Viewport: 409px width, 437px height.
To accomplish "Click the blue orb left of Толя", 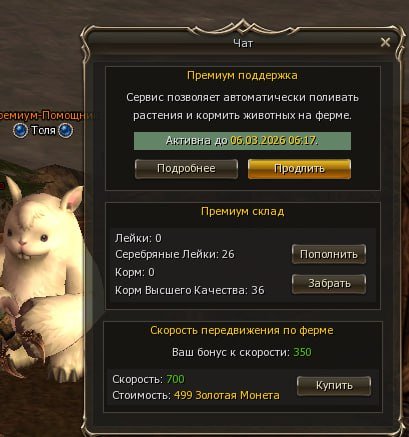I will (x=20, y=130).
